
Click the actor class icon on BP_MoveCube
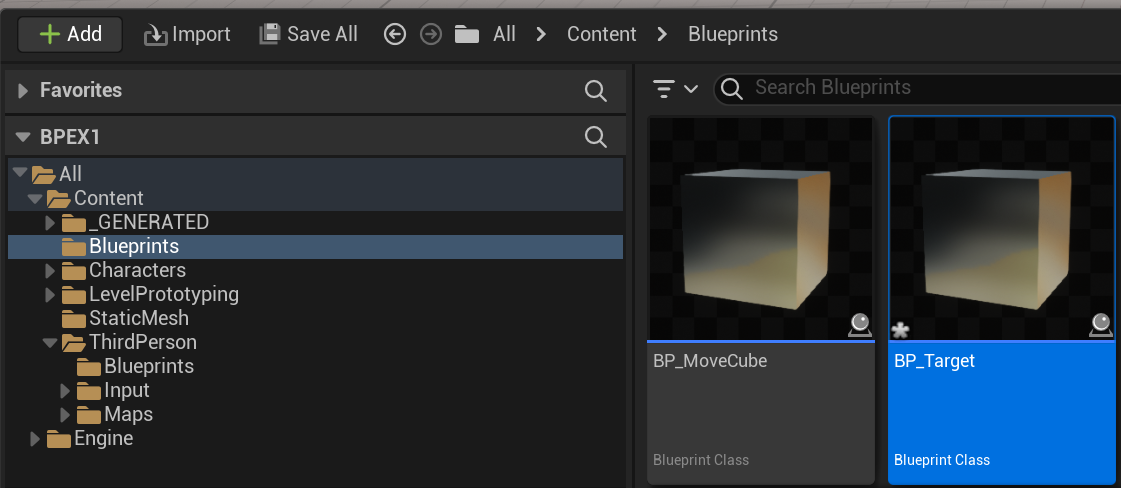click(859, 325)
